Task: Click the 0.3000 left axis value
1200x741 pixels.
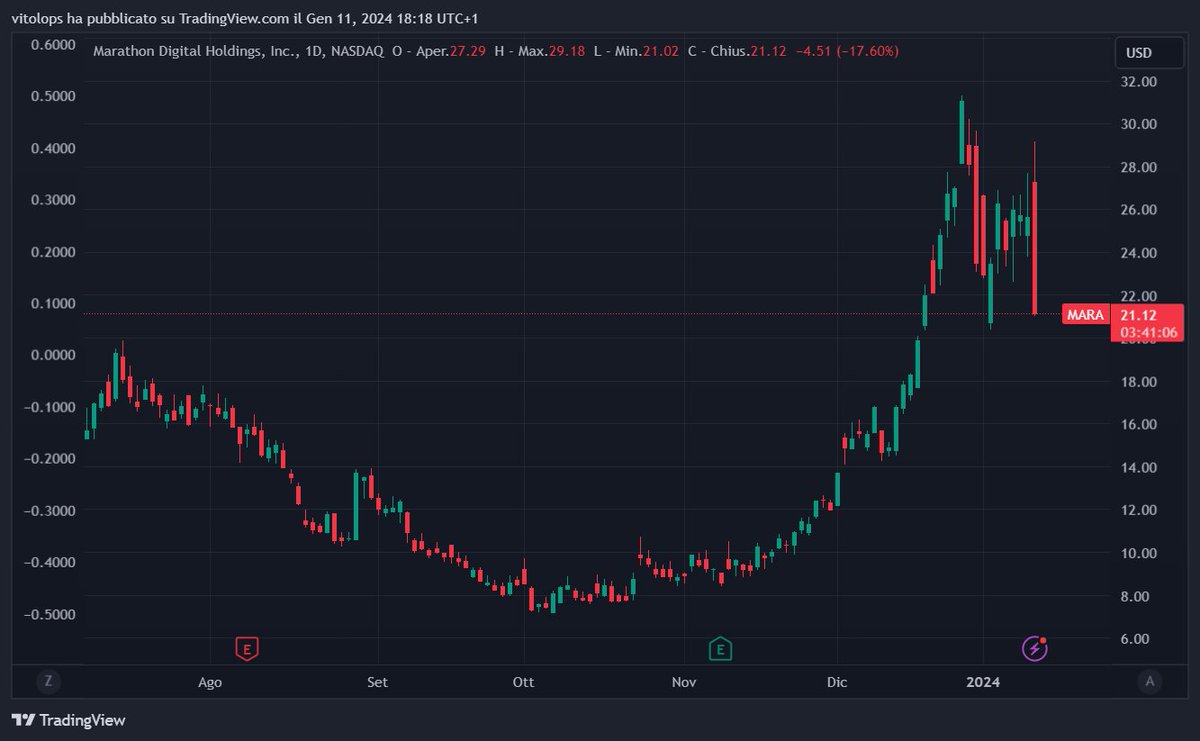Action: (53, 200)
